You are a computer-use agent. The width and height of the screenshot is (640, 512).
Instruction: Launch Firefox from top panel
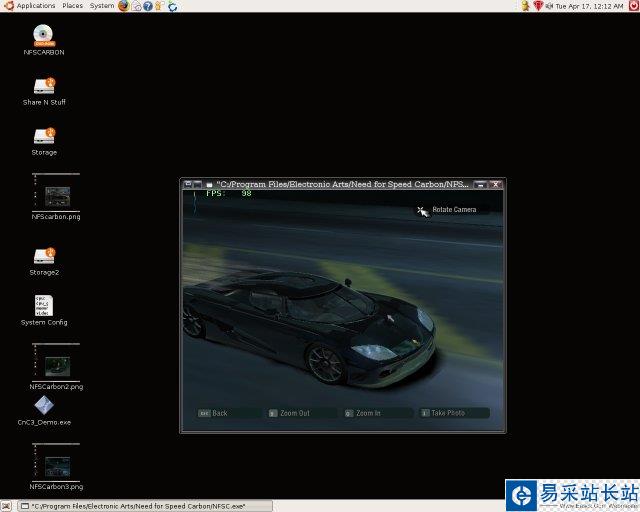(x=124, y=6)
